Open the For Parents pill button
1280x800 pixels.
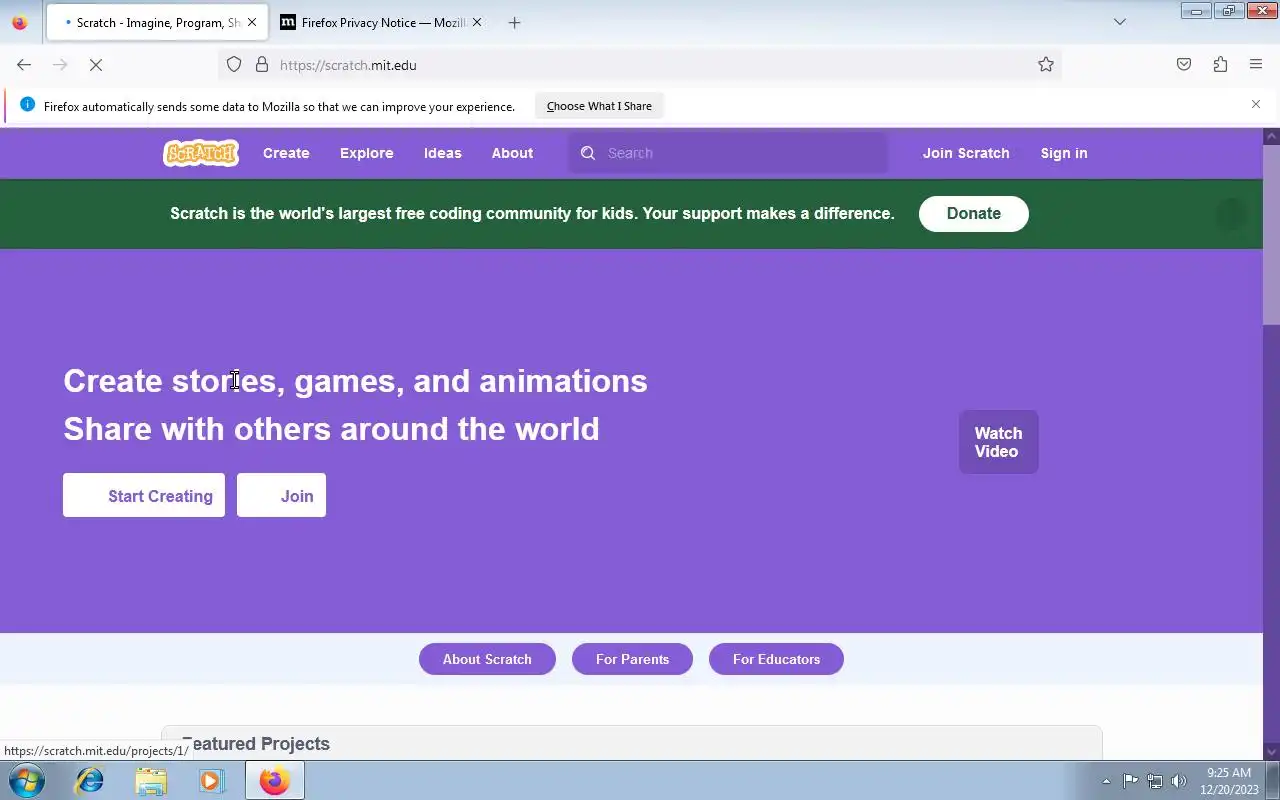[632, 659]
